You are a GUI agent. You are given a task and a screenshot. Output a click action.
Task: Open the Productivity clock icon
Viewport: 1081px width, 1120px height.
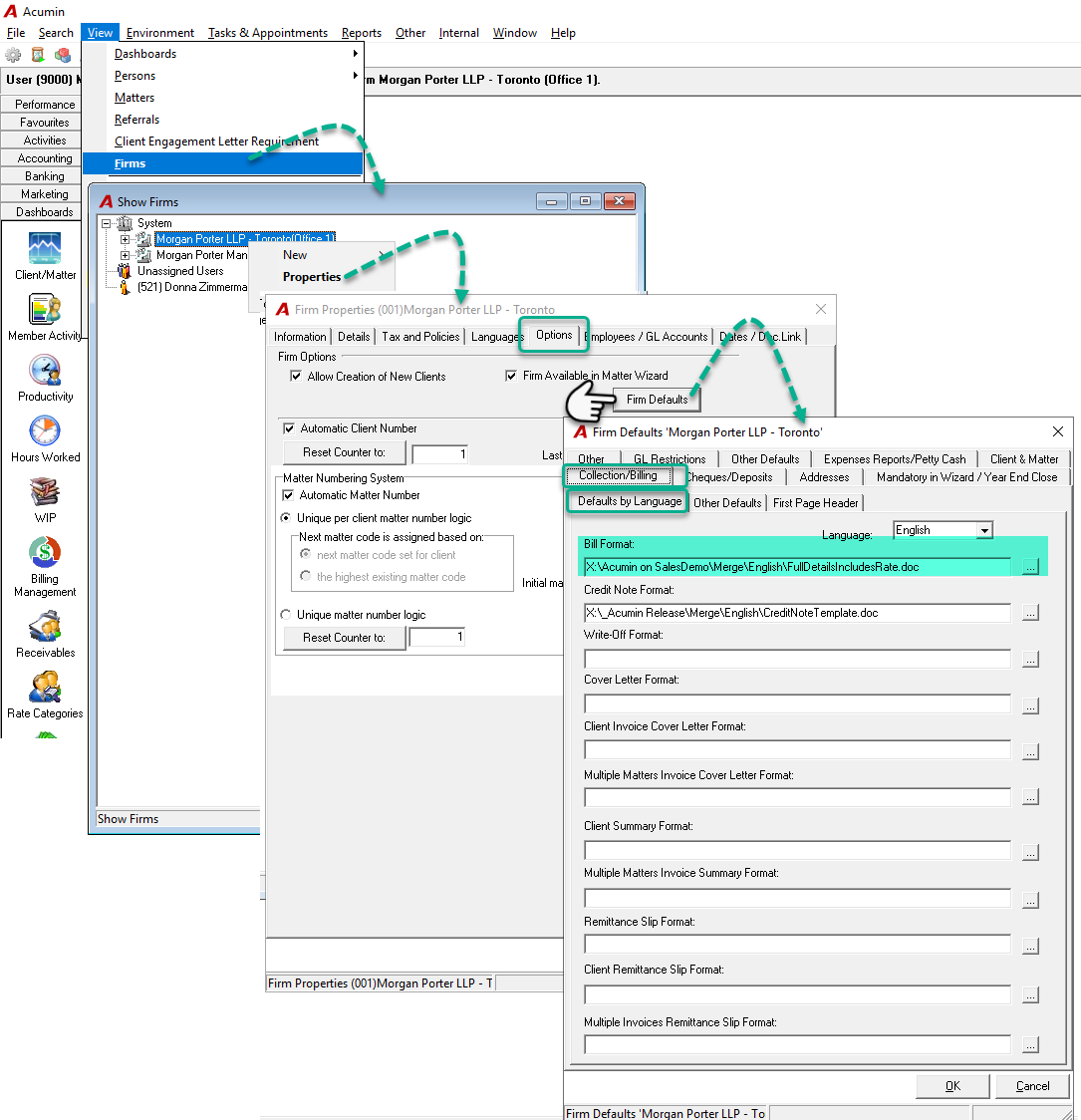[x=45, y=370]
